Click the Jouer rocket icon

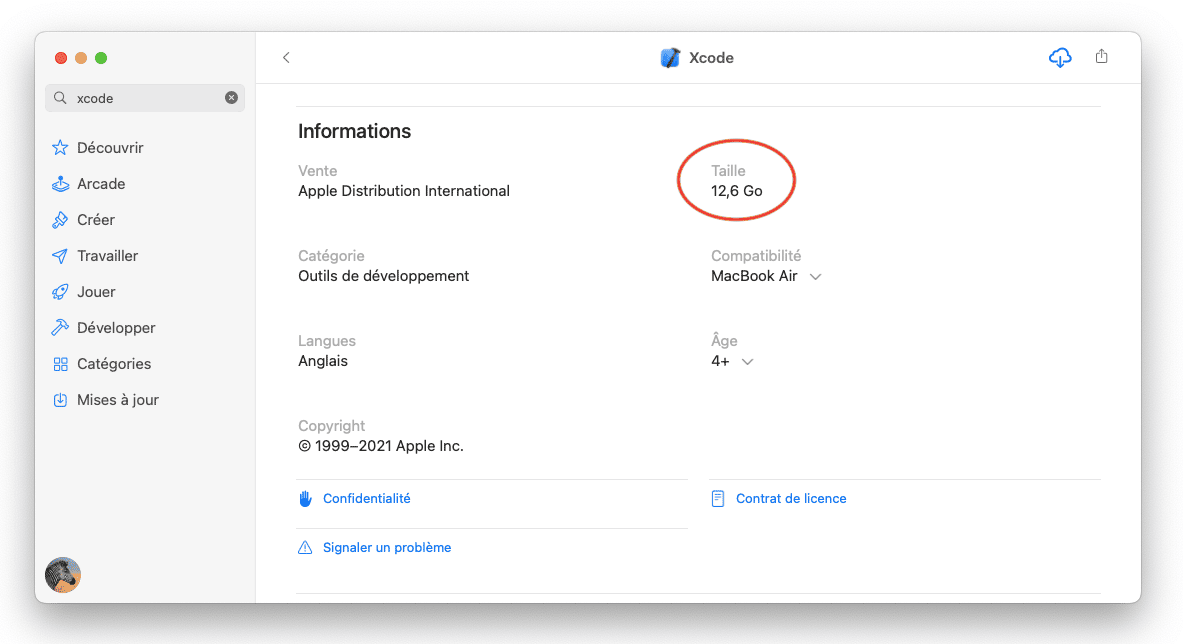click(60, 292)
